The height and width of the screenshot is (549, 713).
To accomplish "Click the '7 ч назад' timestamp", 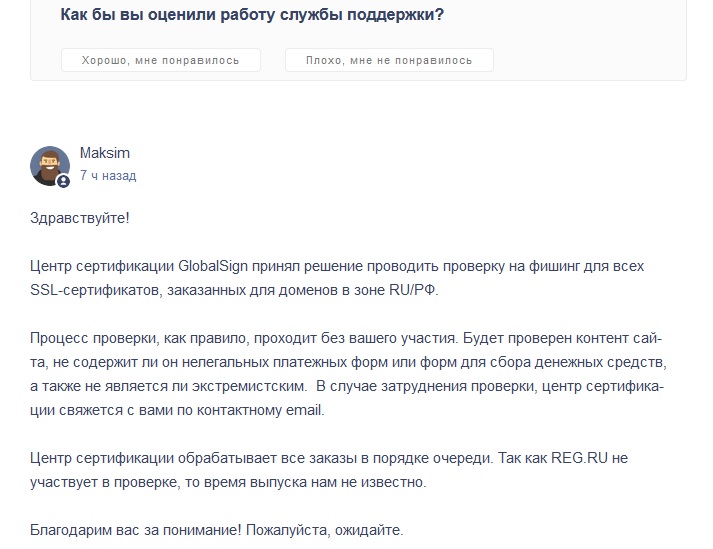I will [x=108, y=176].
